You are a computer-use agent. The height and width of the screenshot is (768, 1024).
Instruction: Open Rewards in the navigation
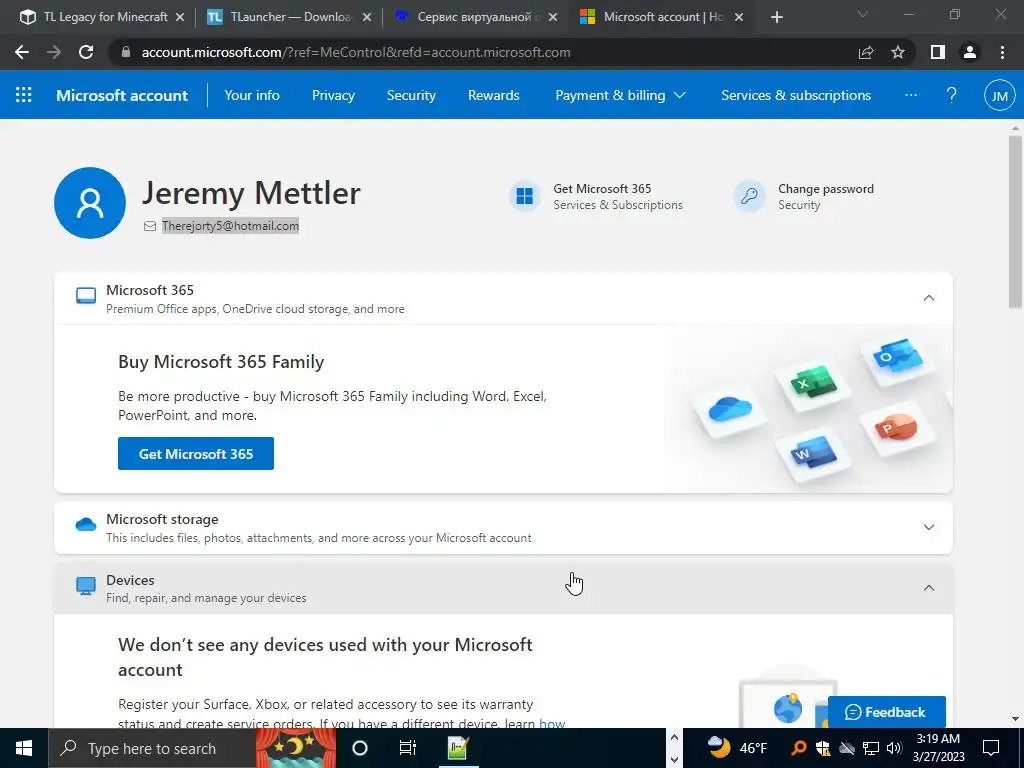[494, 95]
